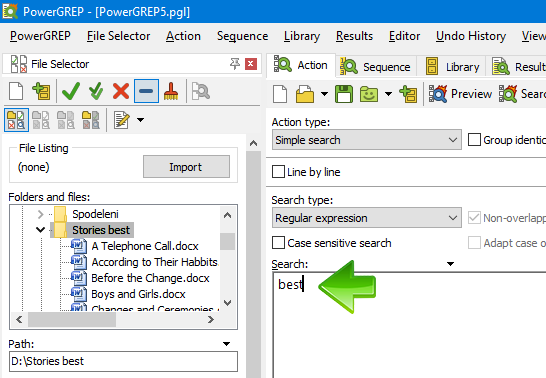Open the Path history dropdown arrow

[x=227, y=344]
